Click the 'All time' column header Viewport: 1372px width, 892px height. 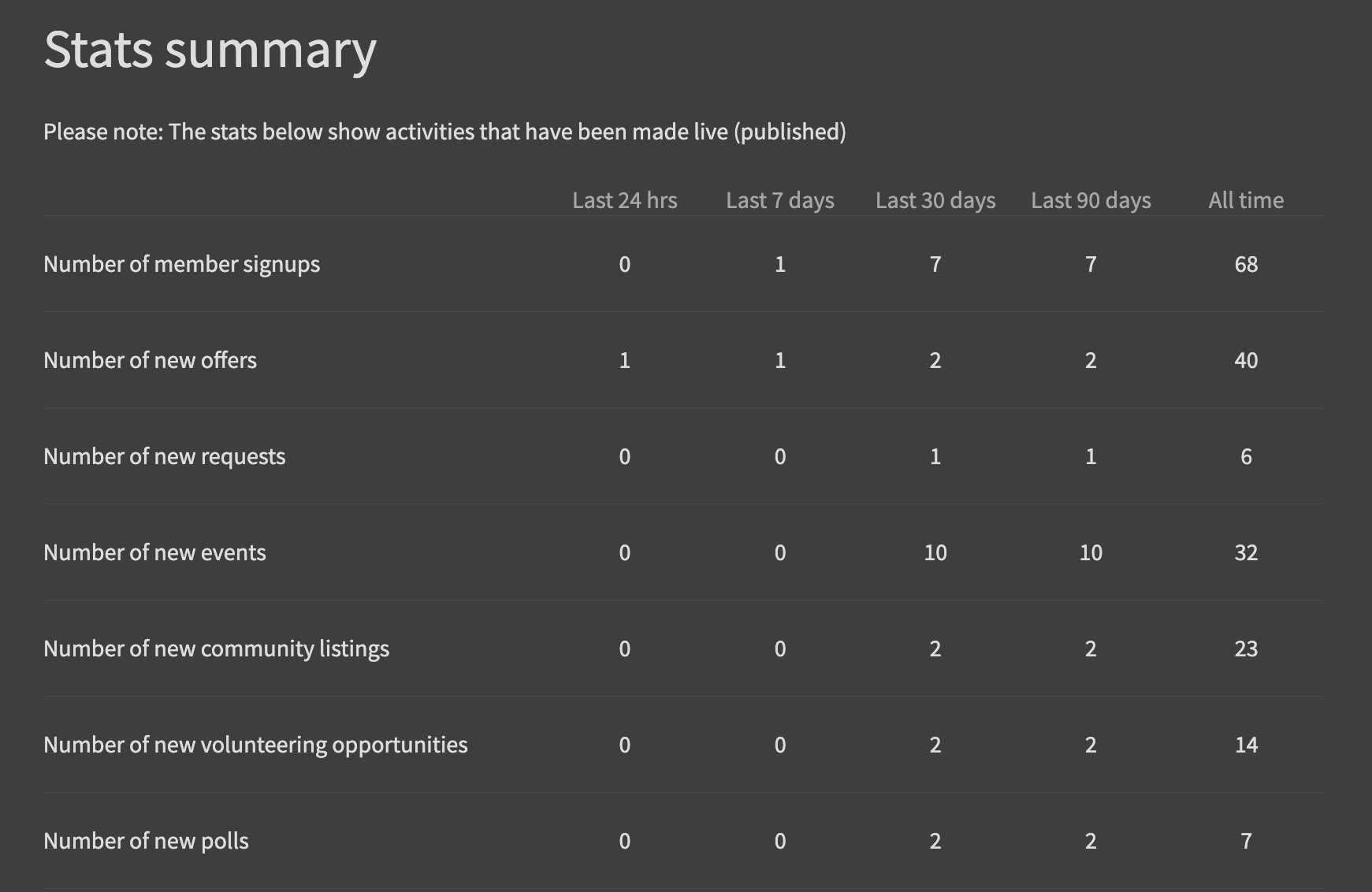1246,200
